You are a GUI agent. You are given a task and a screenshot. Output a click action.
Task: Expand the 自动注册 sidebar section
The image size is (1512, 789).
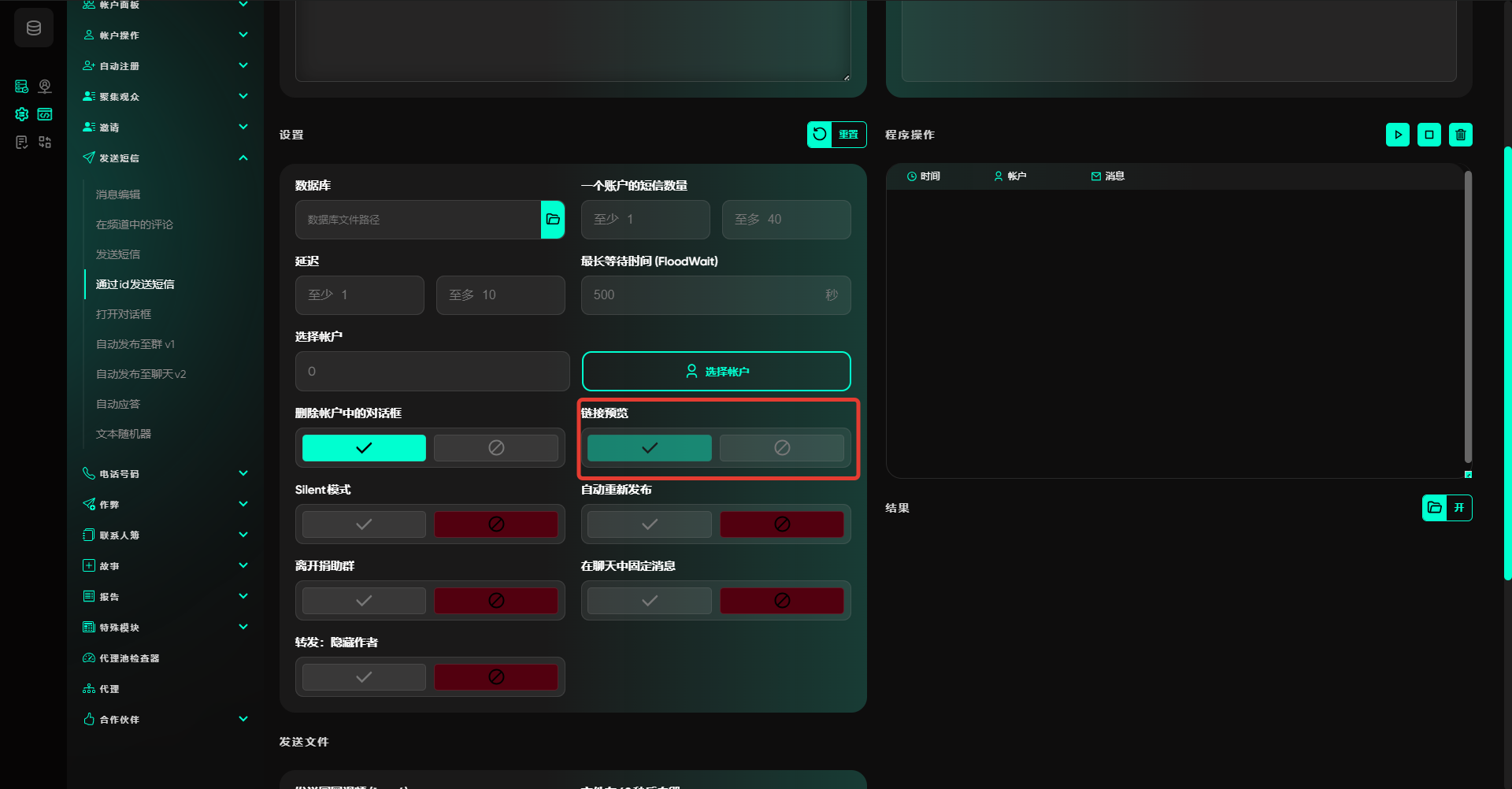pyautogui.click(x=243, y=66)
